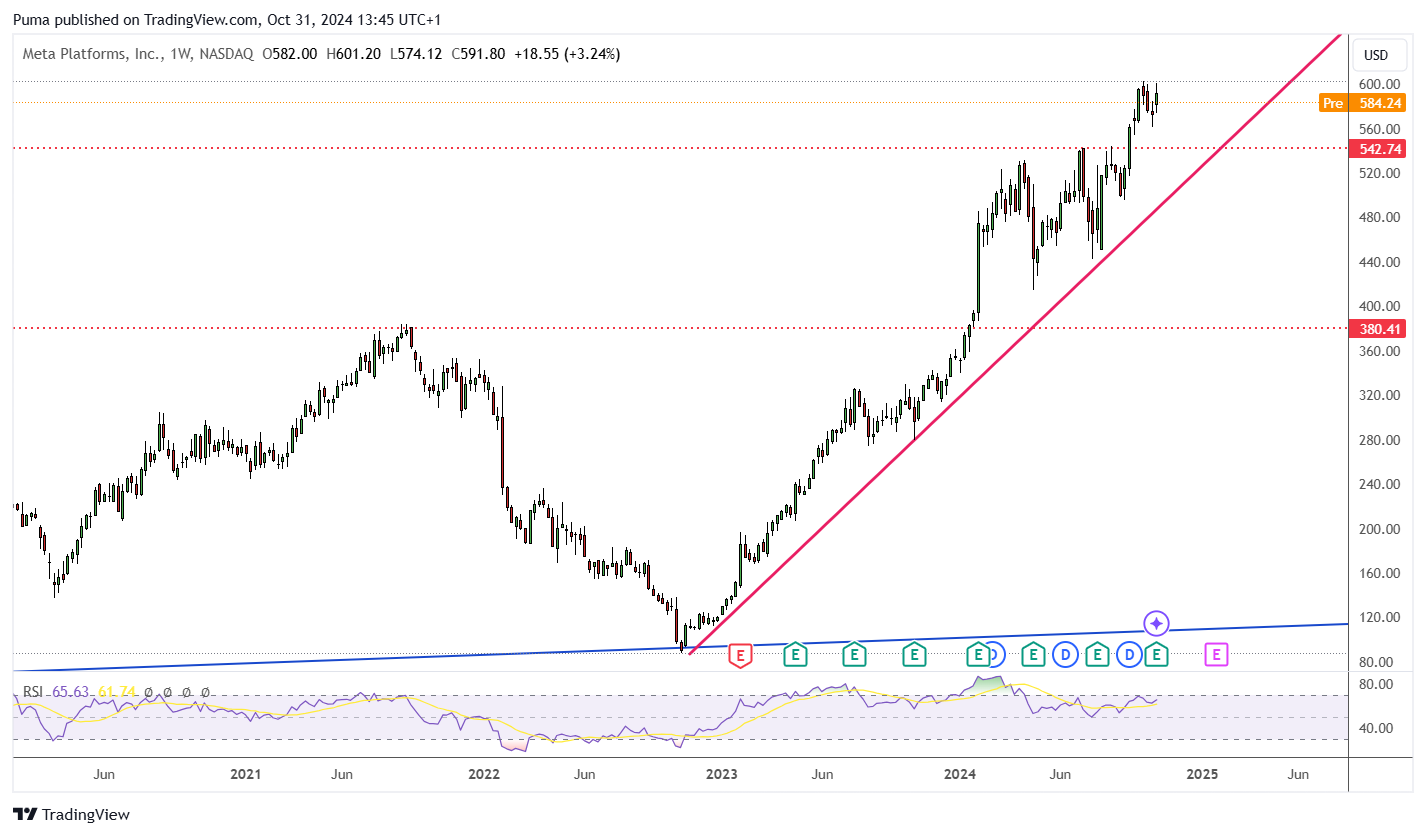Click the orange Pre pre-market label
Viewport: 1426px width, 836px height.
(x=1332, y=103)
